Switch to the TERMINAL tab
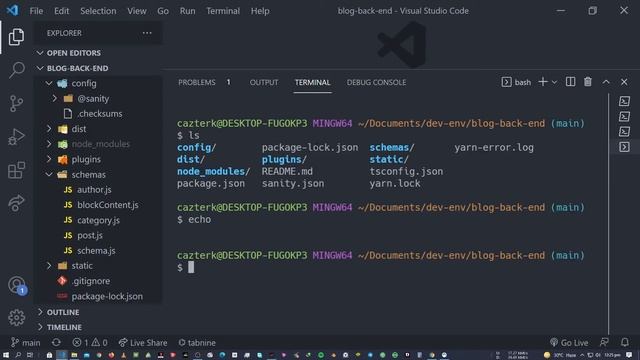Screen dimensions: 640x360 pos(312,82)
